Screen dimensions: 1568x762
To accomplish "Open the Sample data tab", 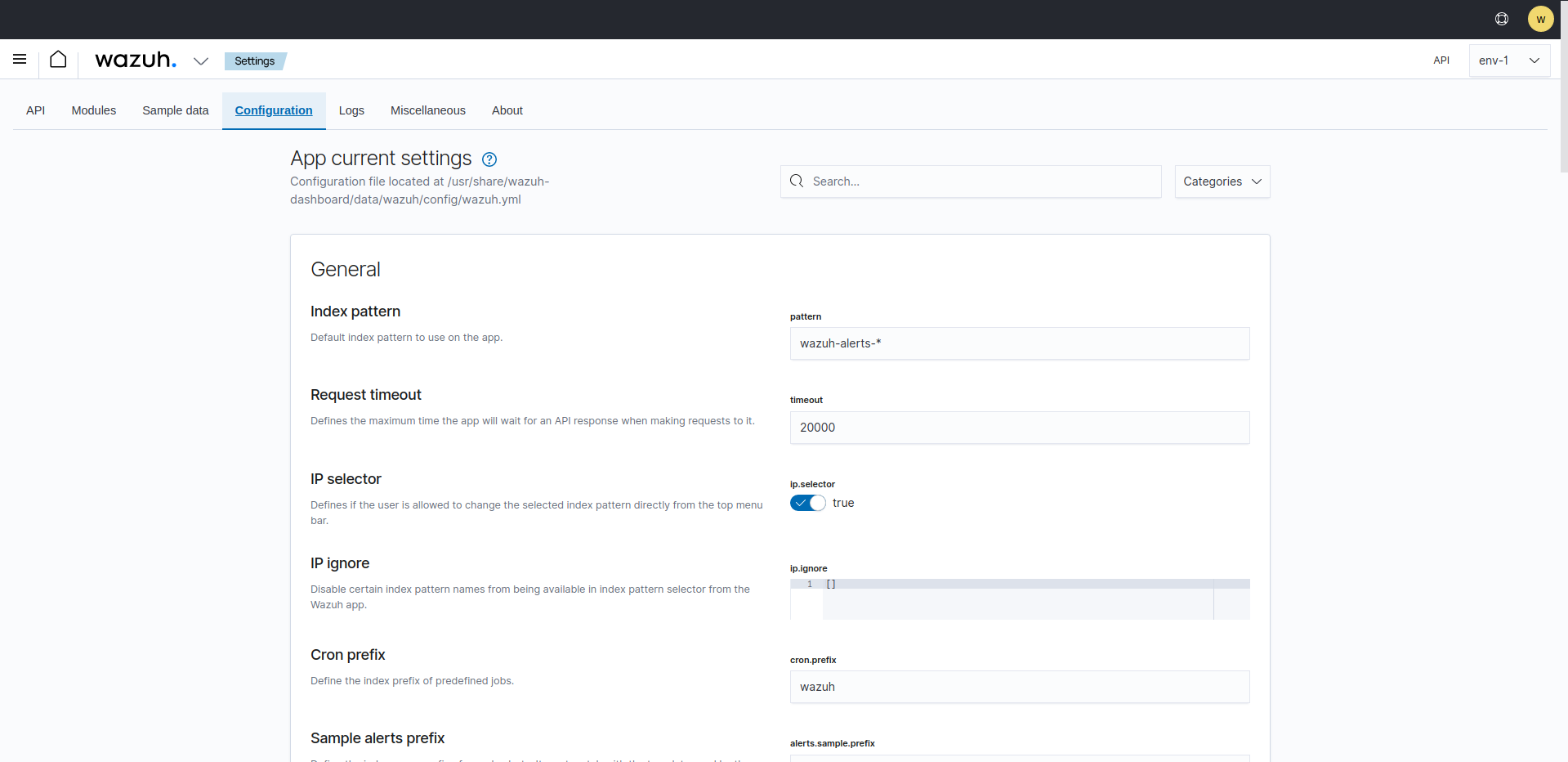I will (x=176, y=110).
